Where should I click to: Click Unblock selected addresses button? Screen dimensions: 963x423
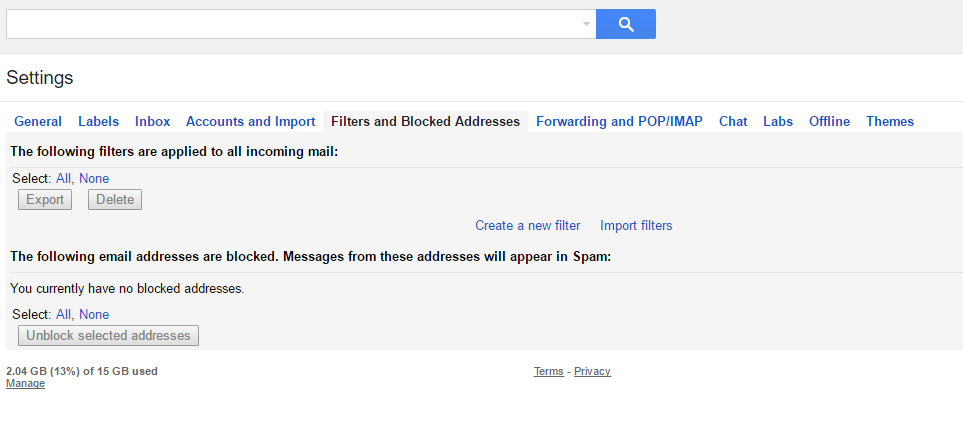pyautogui.click(x=109, y=336)
